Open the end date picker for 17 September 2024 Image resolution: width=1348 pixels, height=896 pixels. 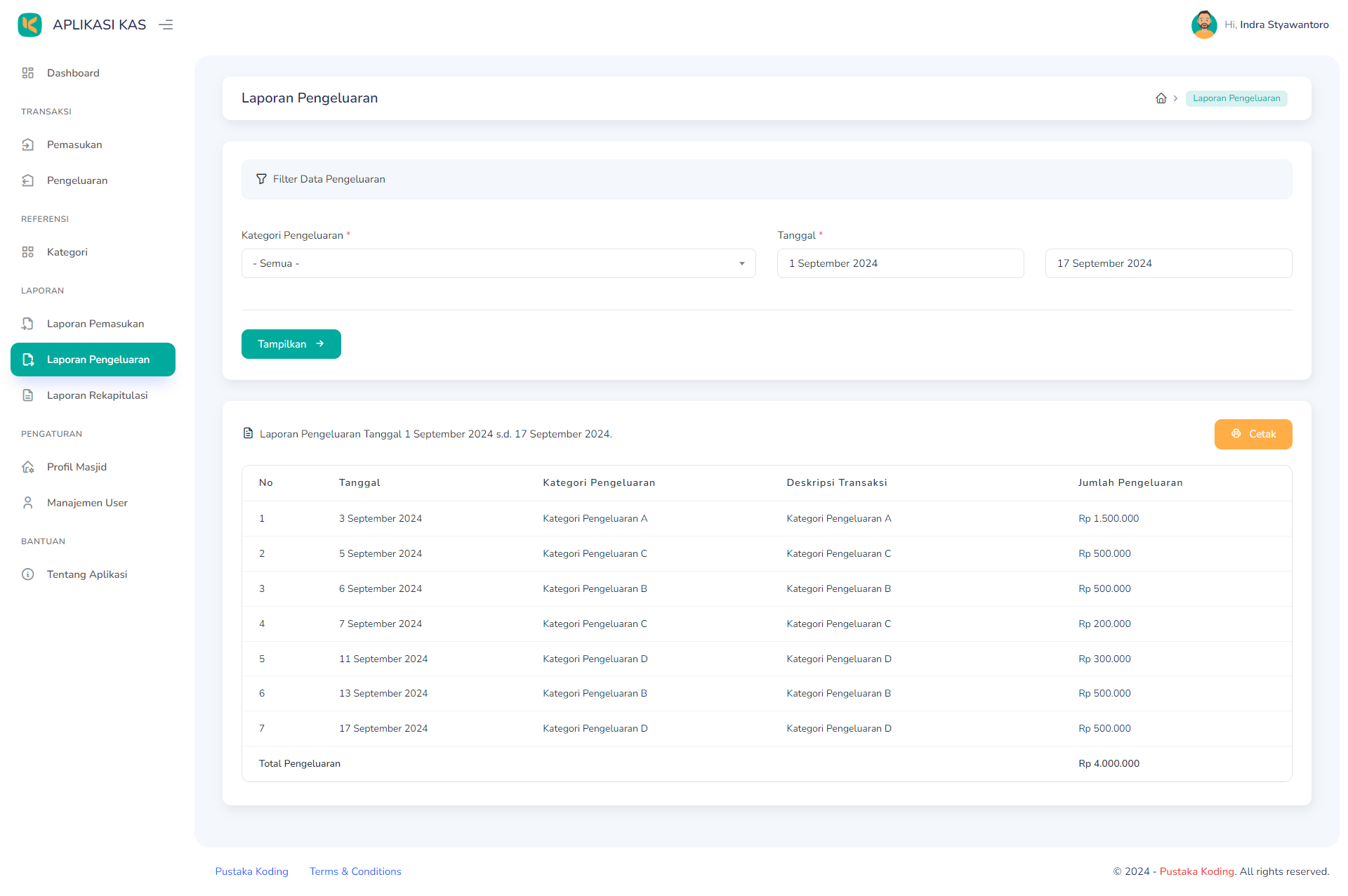(x=1168, y=263)
